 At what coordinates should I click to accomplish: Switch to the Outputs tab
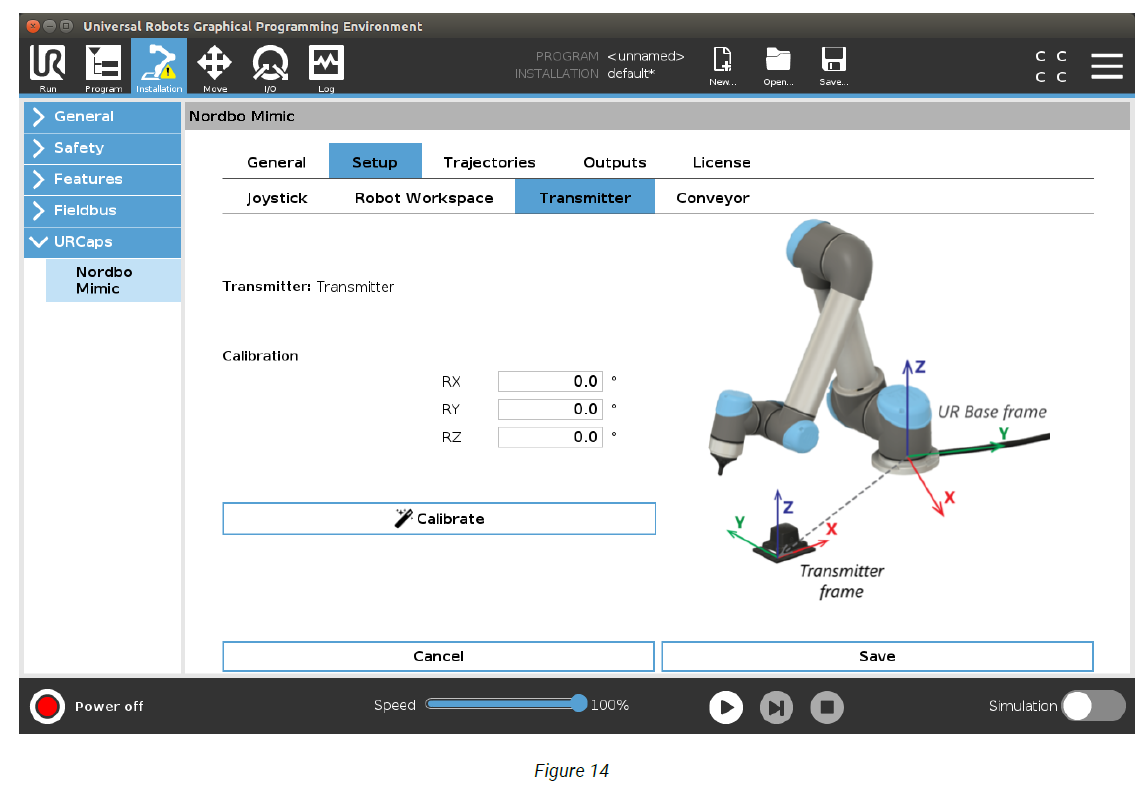pyautogui.click(x=615, y=162)
